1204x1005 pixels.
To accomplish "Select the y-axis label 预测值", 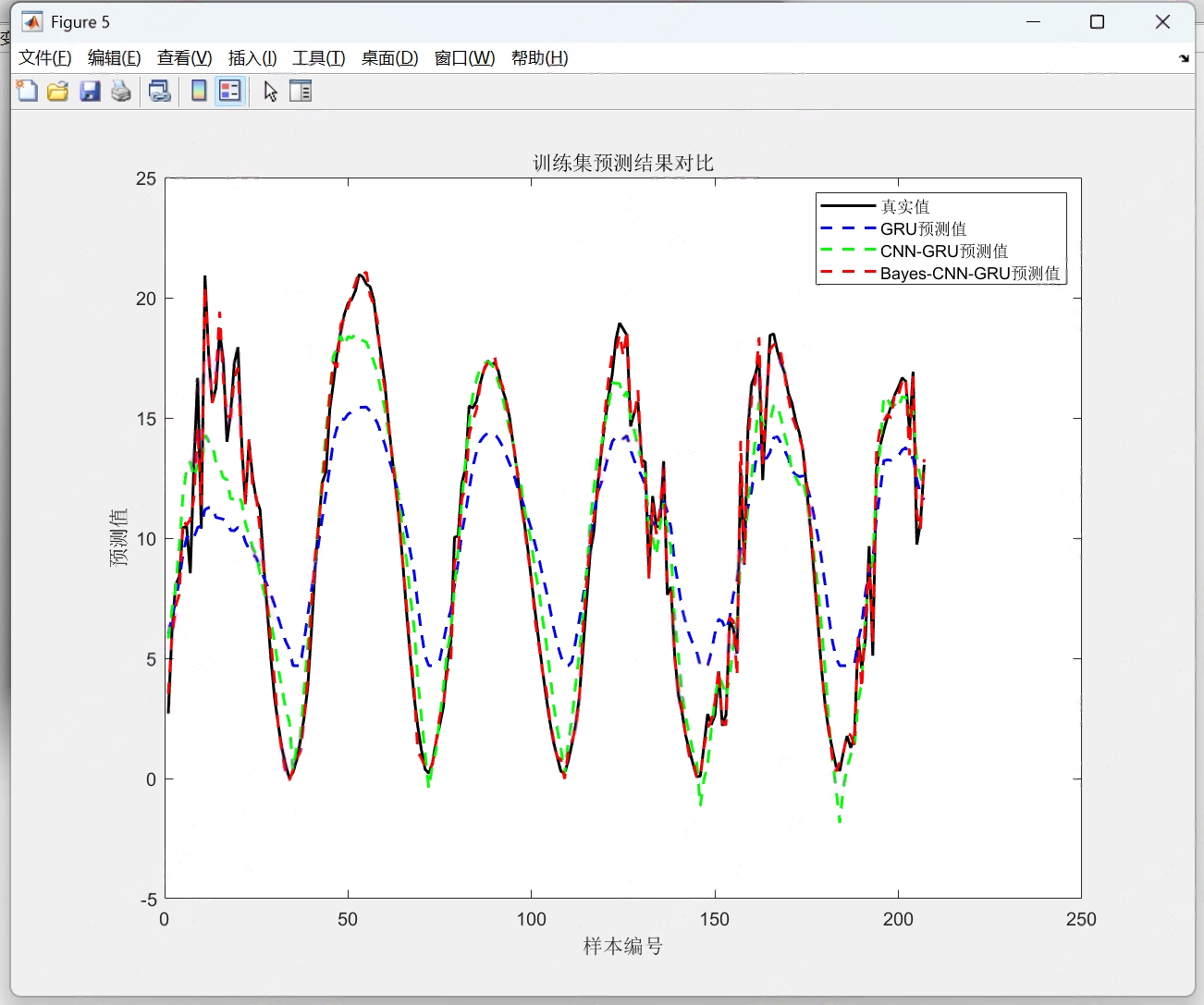I will click(x=119, y=537).
